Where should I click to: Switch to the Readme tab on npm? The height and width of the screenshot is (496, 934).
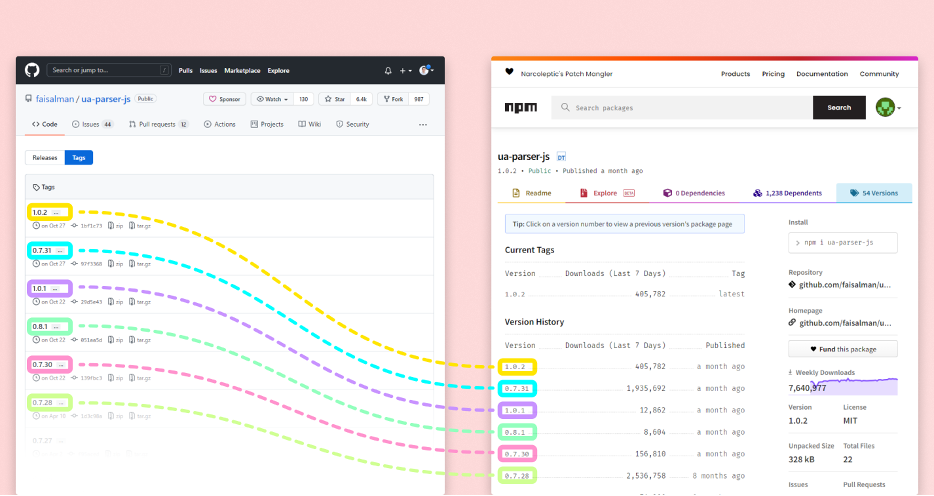click(x=532, y=193)
